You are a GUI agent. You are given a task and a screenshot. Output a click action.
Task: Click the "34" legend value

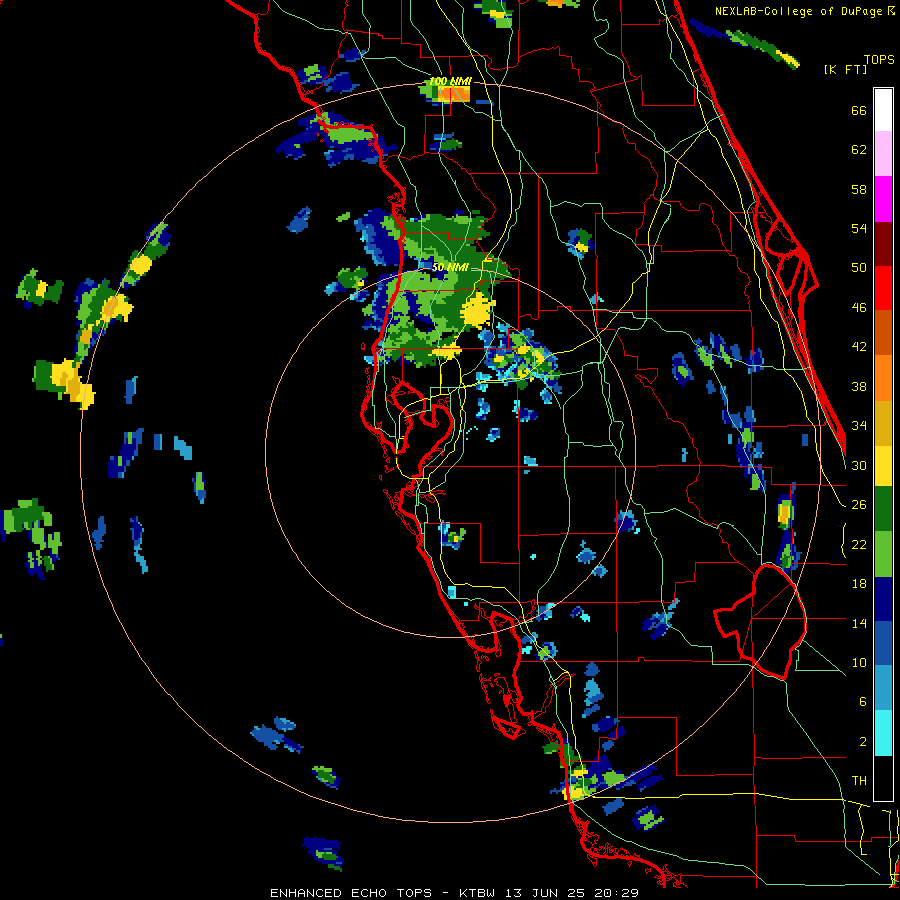click(859, 426)
